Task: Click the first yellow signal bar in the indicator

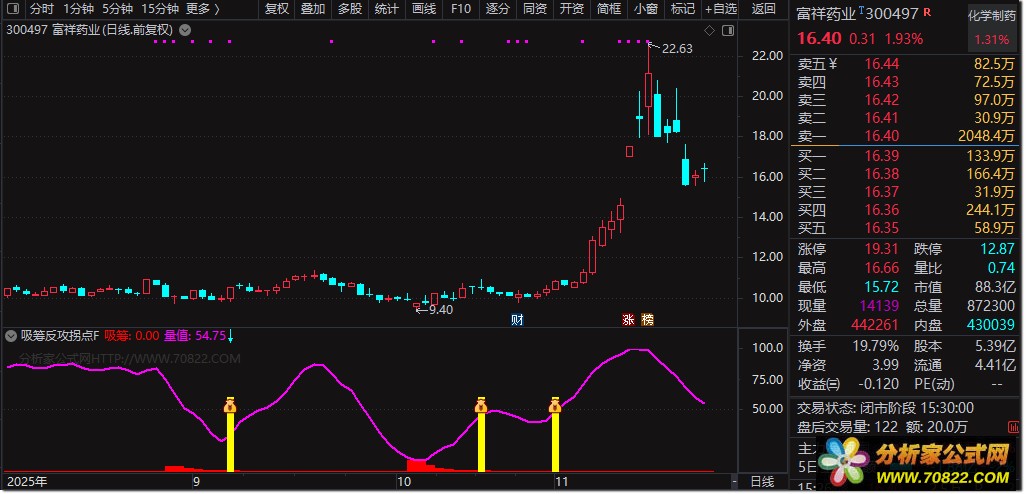Action: 230,442
